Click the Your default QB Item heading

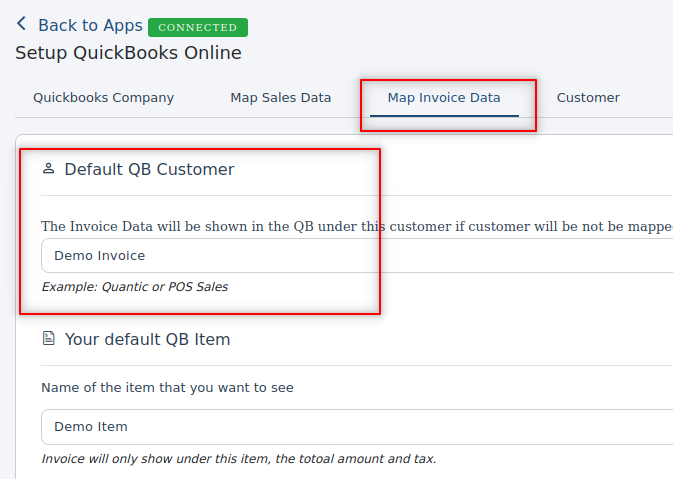(148, 340)
